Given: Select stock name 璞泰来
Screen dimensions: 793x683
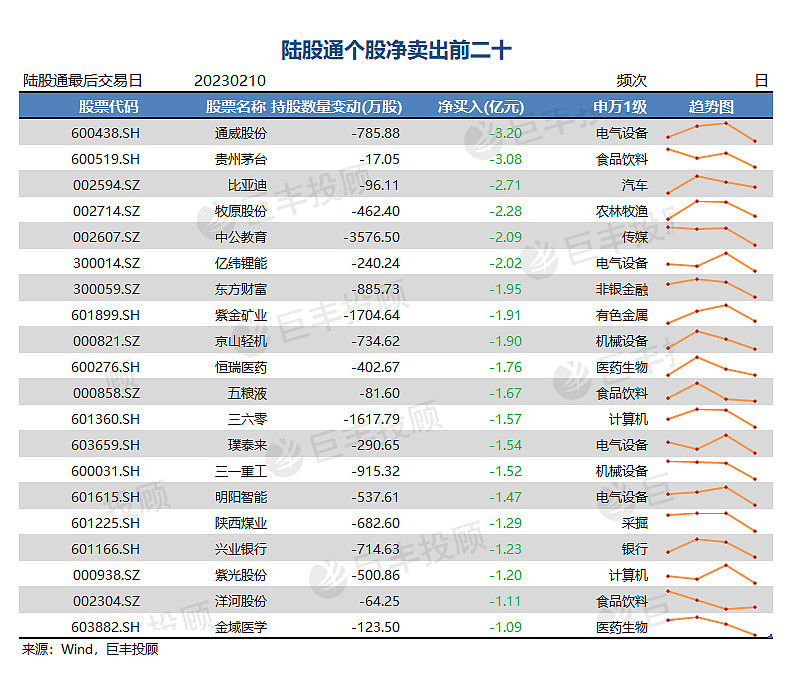Looking at the screenshot, I should tap(247, 445).
